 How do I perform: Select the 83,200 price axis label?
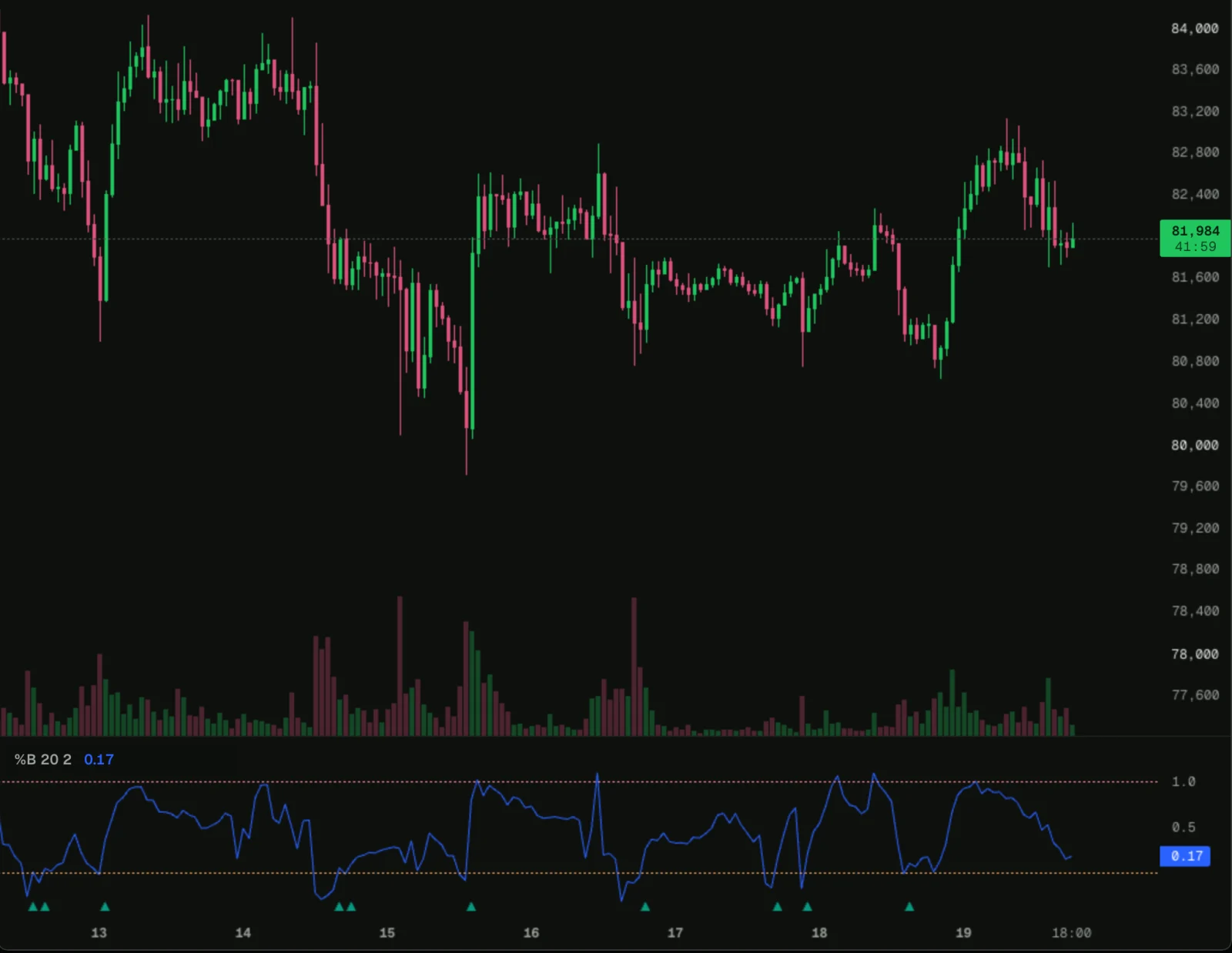pos(1195,112)
